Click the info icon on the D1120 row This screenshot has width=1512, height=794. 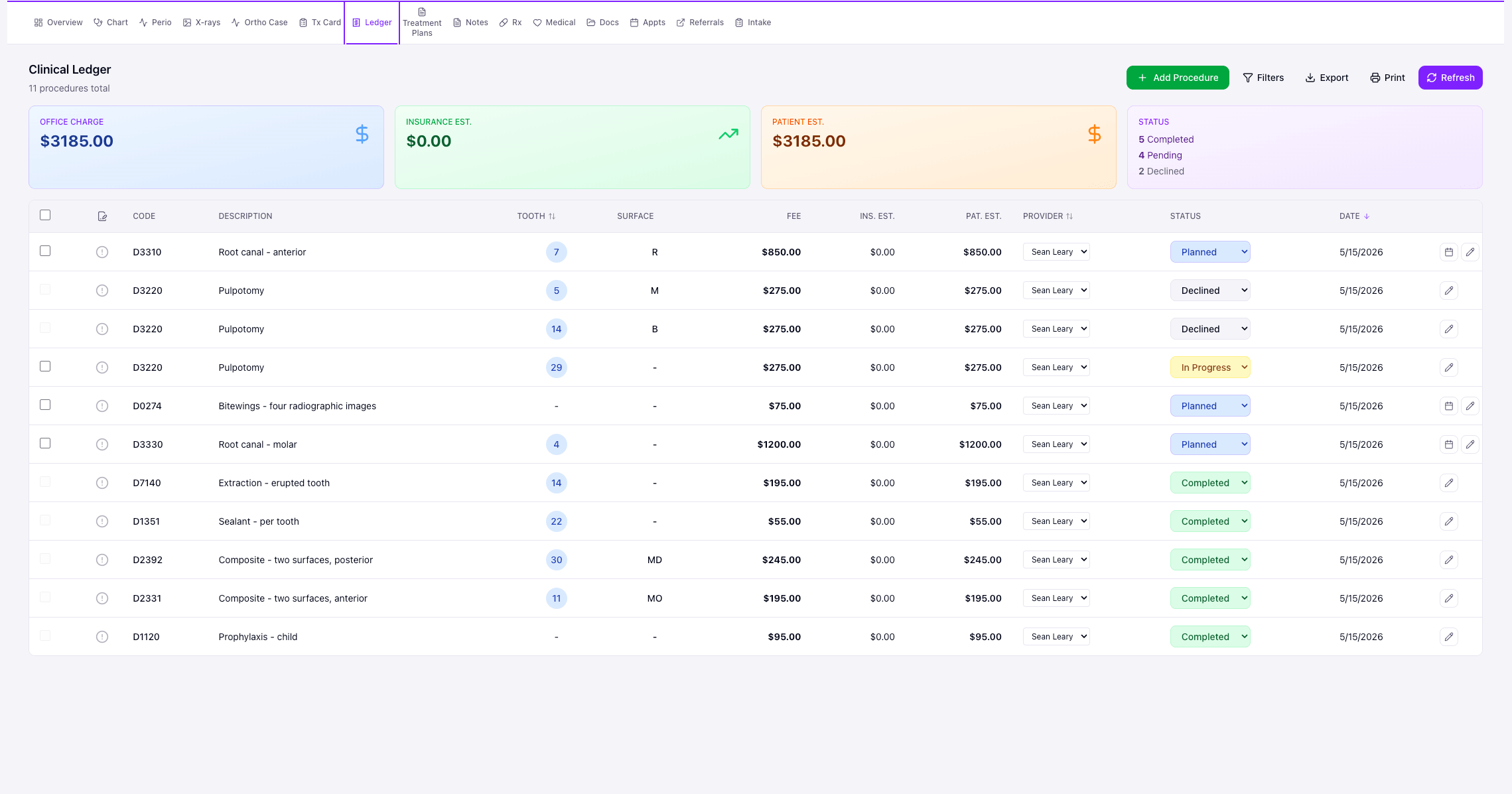coord(102,637)
